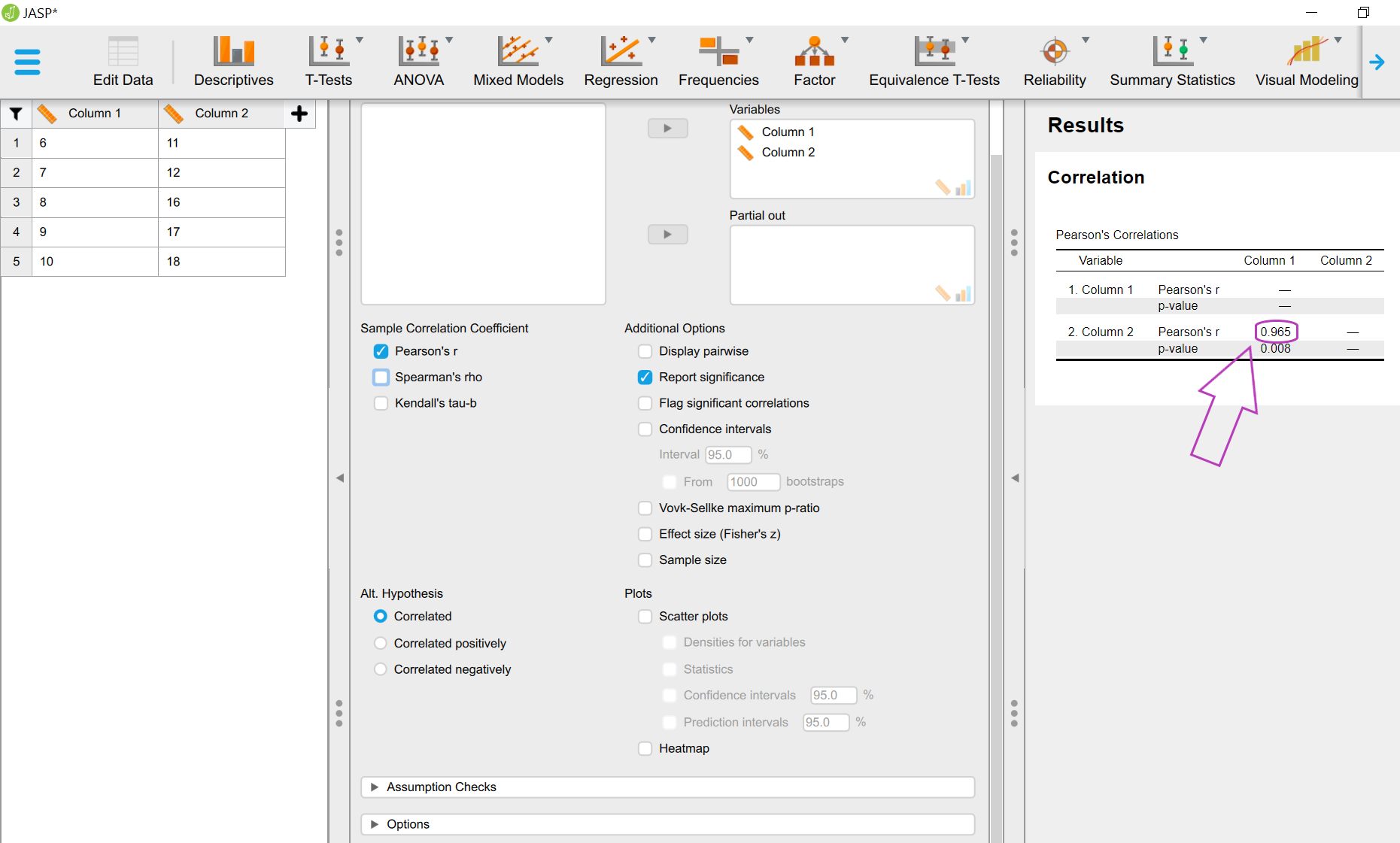Image resolution: width=1400 pixels, height=843 pixels.
Task: Click the Column 1 data header
Action: (95, 114)
